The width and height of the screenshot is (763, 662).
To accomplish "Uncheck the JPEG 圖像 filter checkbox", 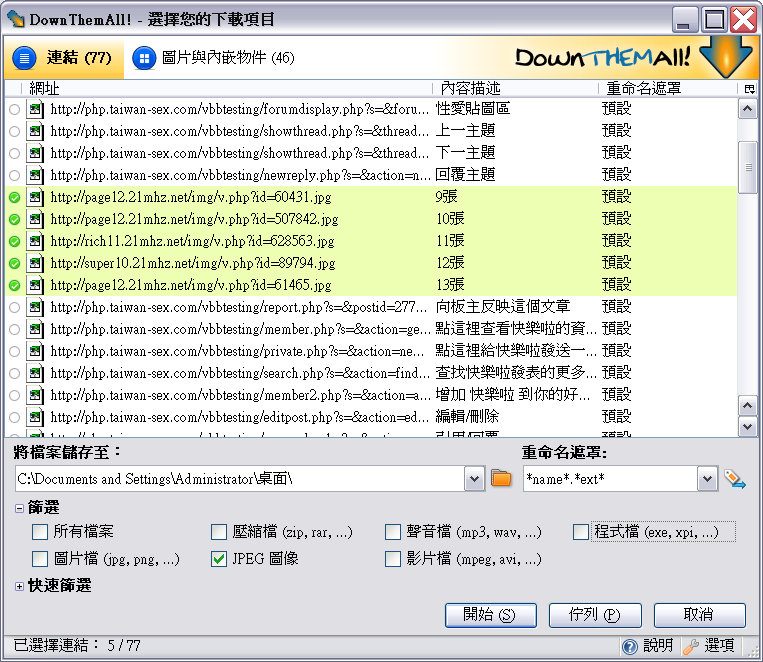I will coord(219,559).
